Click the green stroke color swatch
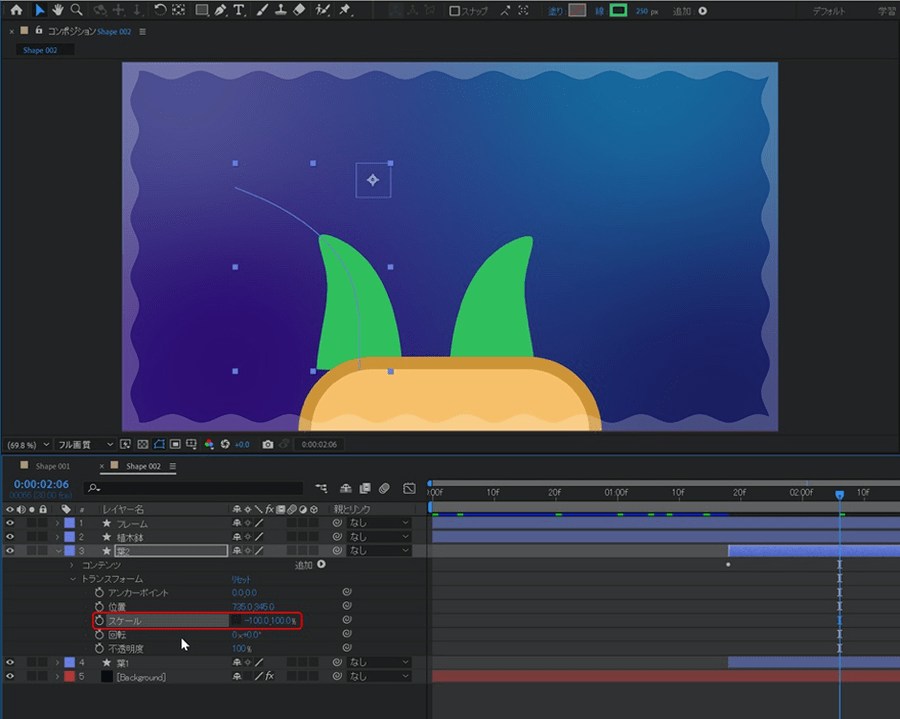 619,10
